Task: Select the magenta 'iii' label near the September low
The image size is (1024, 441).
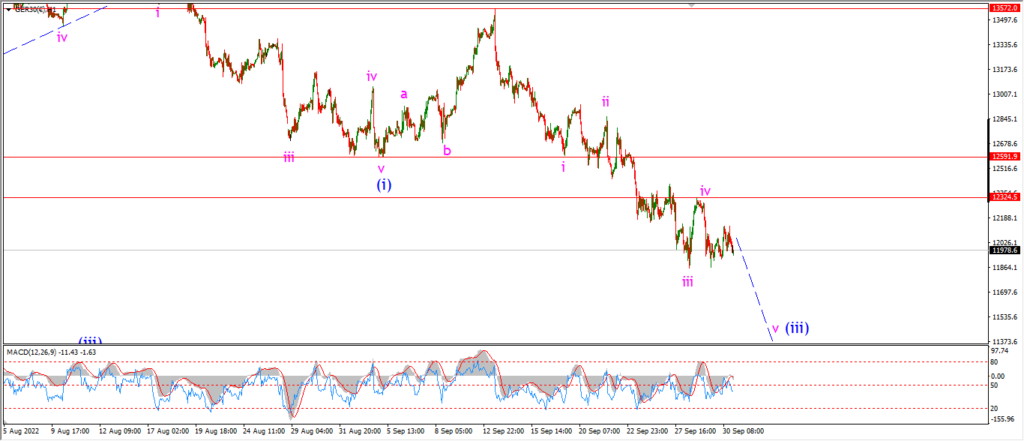Action: 688,282
